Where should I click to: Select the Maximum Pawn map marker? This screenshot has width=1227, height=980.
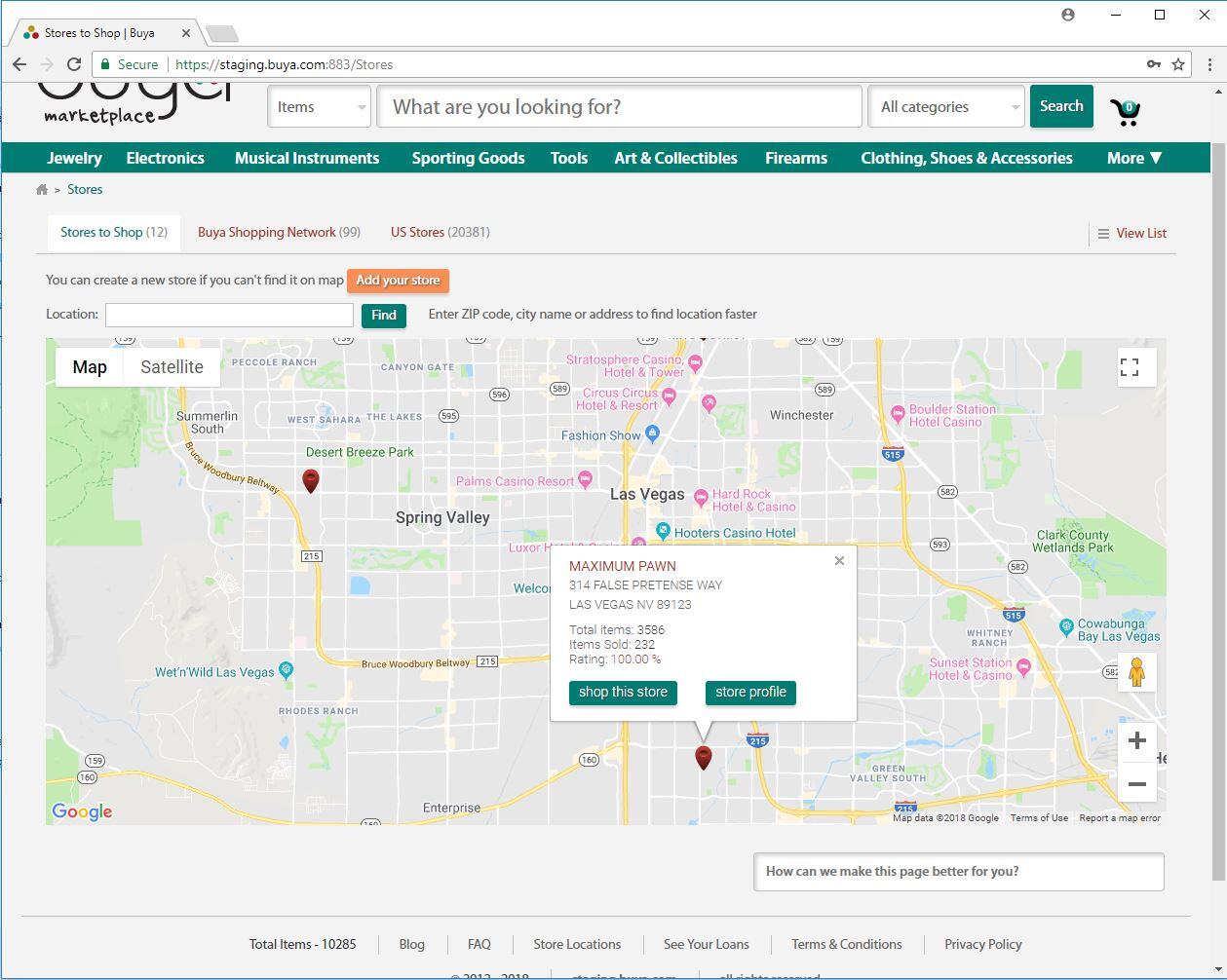point(704,757)
